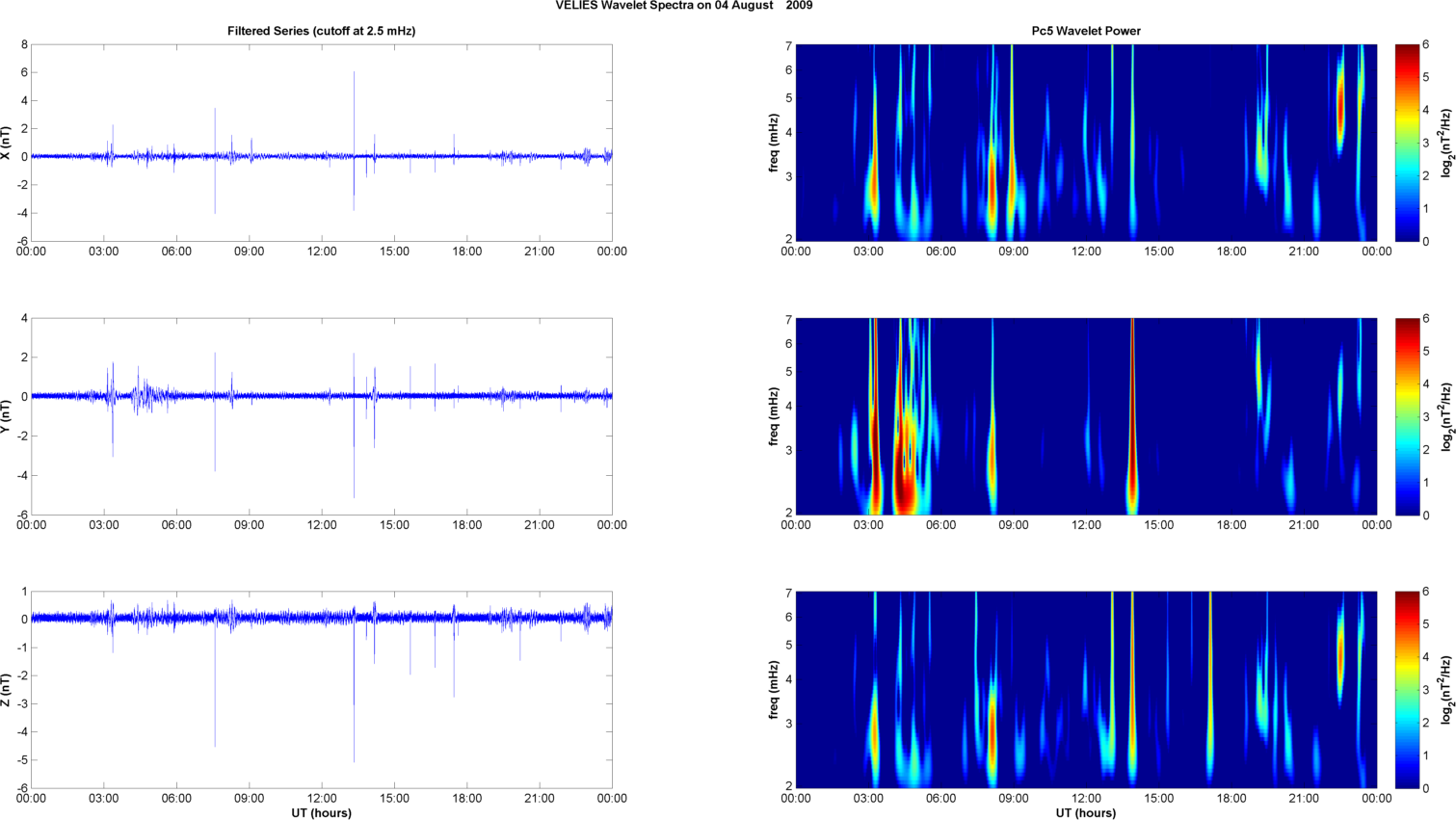1456x820 pixels.
Task: Click the "8" tick on the X (nT) axis
Action: [x=24, y=44]
